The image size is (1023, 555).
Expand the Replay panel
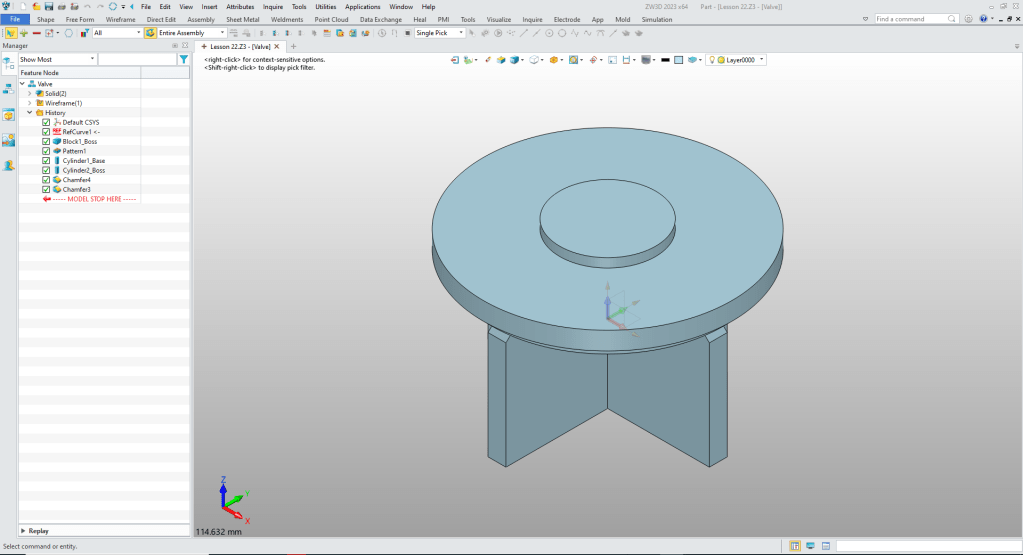(24, 531)
